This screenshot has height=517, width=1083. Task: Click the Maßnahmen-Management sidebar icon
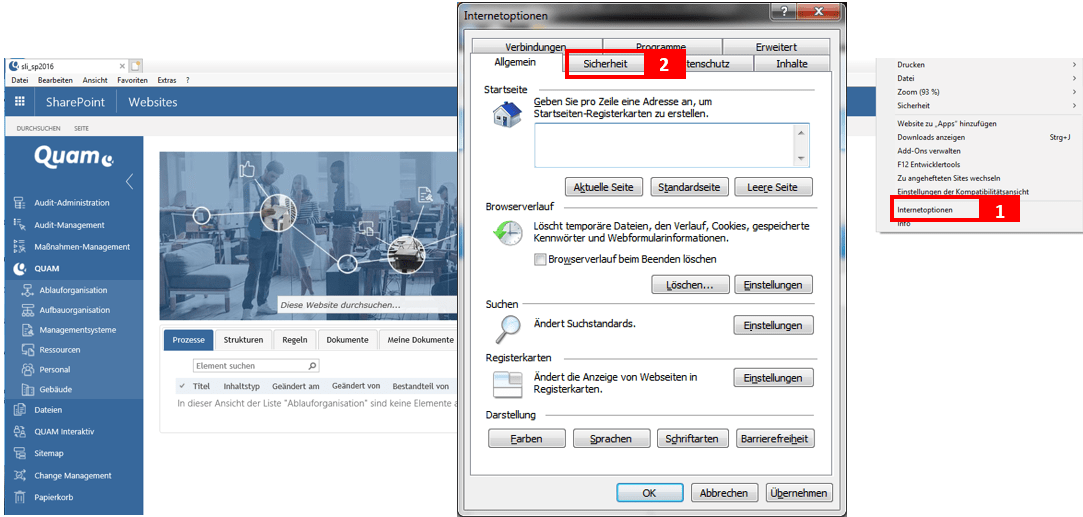pyautogui.click(x=20, y=246)
